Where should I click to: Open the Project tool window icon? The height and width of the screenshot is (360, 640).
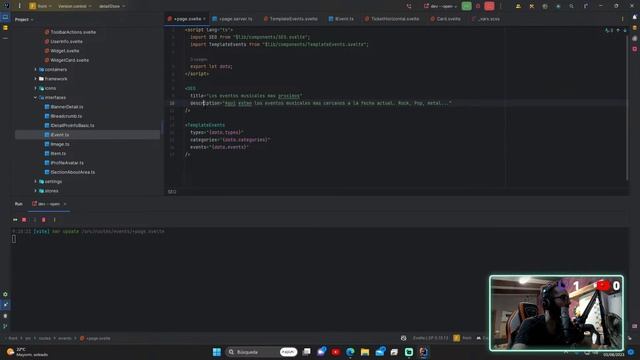(x=5, y=17)
